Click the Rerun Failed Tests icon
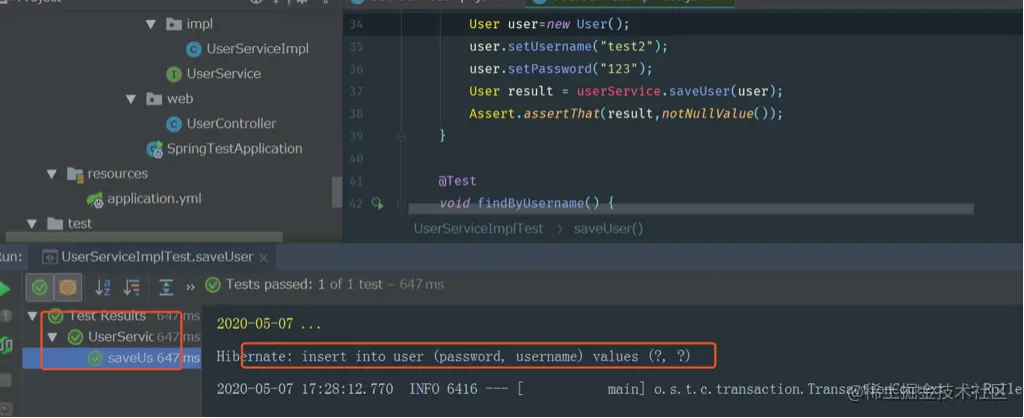 click(x=6, y=344)
